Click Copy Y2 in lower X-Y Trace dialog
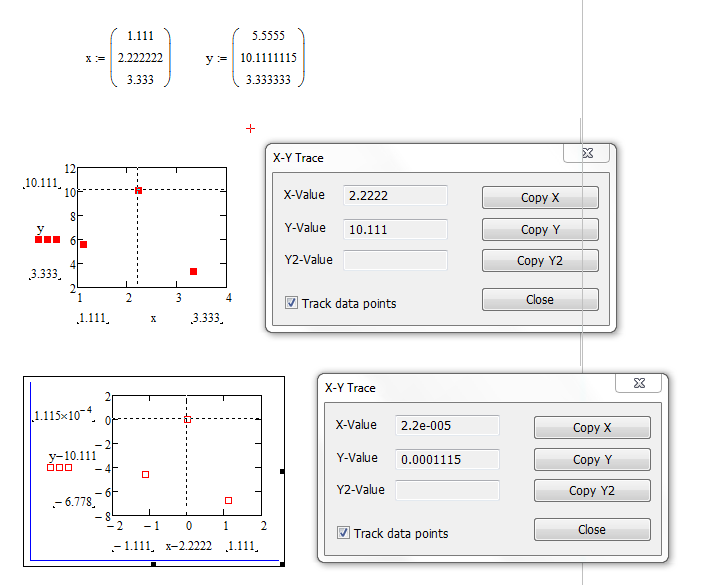 [592, 491]
